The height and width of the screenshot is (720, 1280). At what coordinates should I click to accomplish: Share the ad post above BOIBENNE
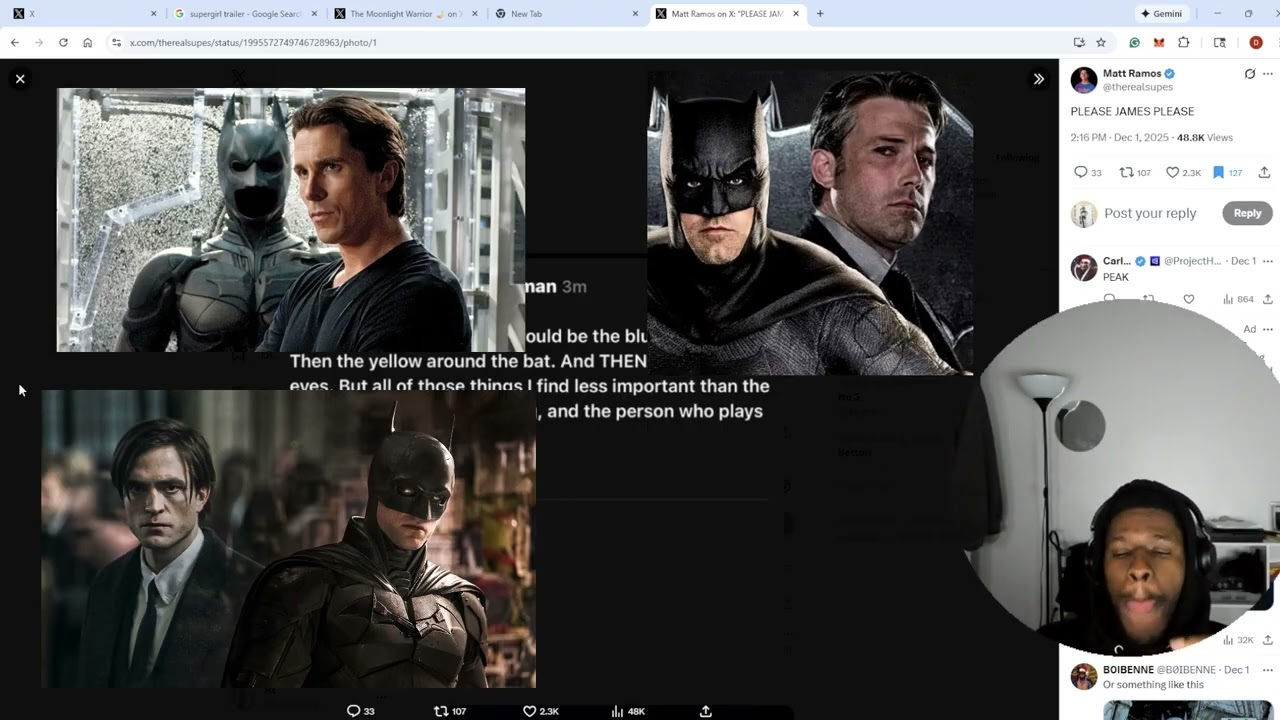click(1267, 640)
